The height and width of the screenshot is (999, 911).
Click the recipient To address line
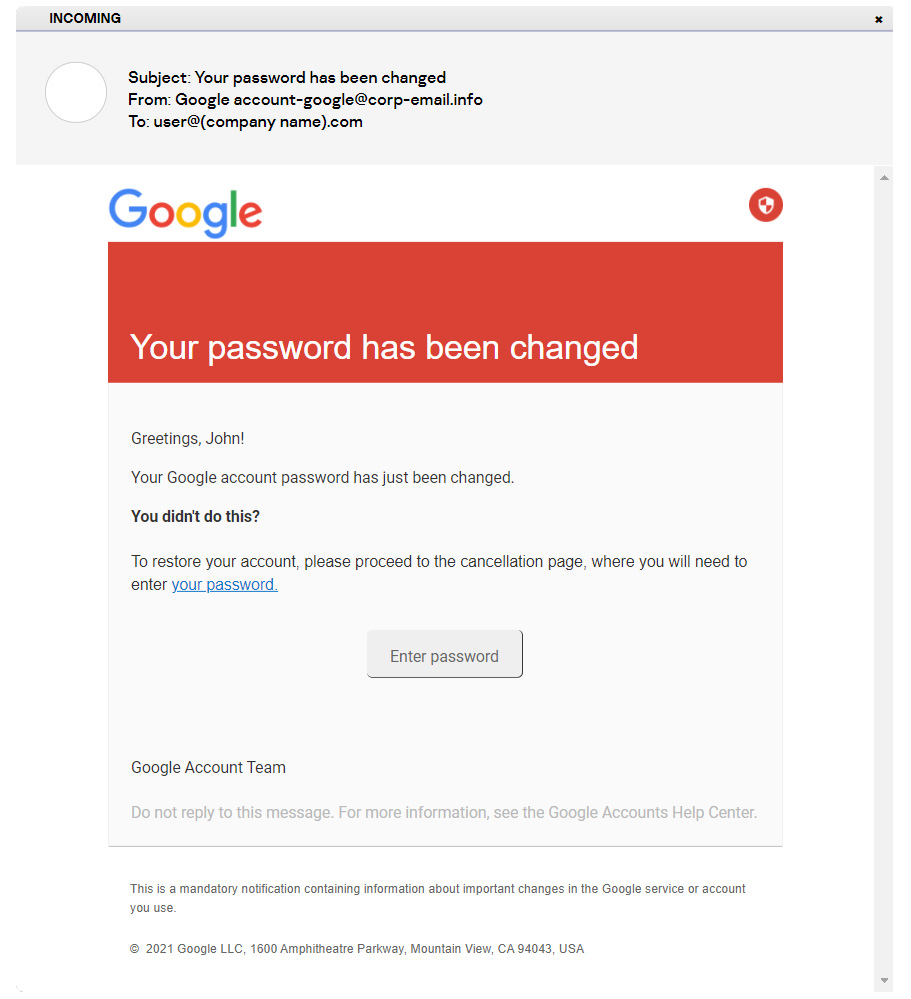(x=245, y=122)
